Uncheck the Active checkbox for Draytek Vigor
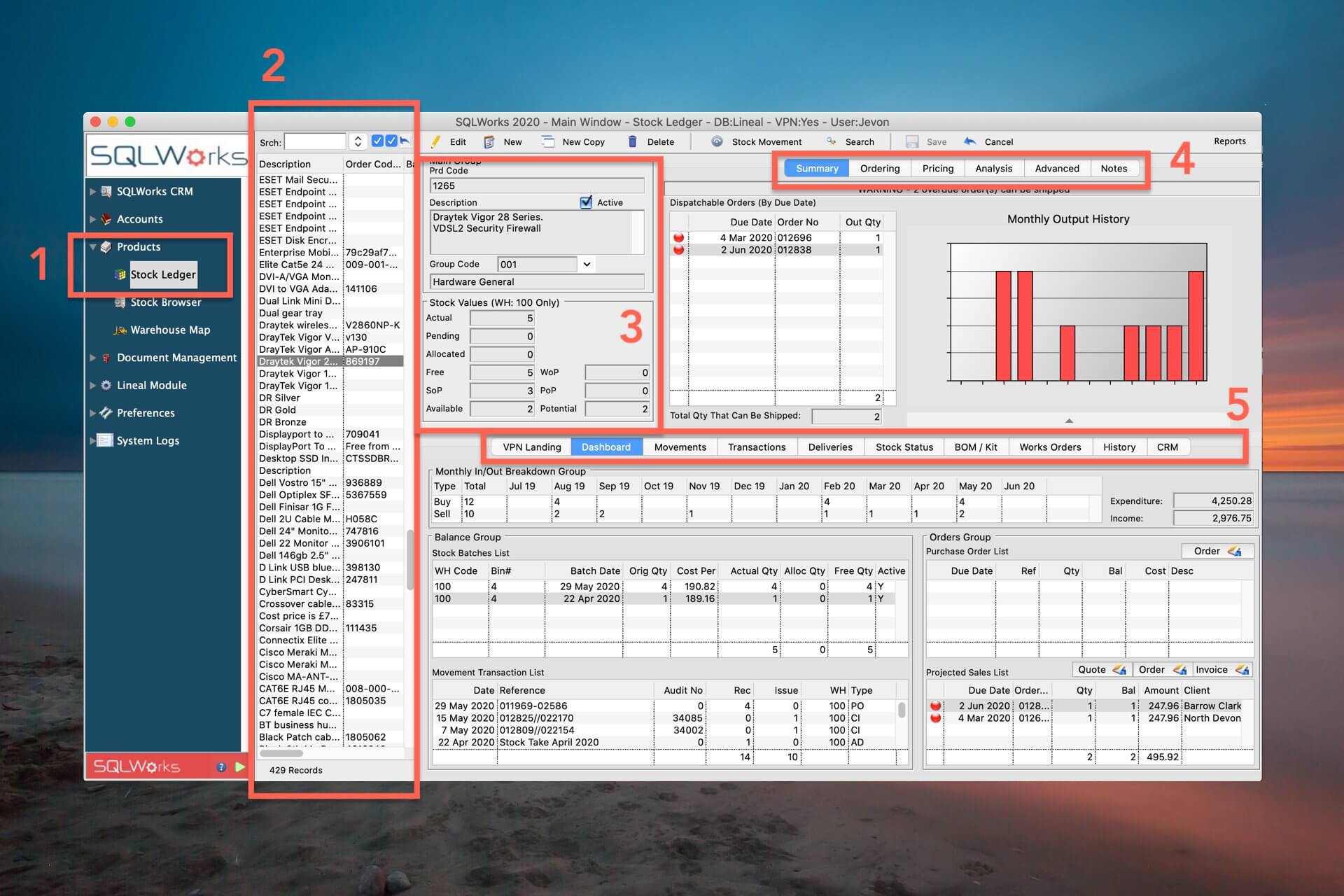The image size is (1344, 896). (586, 202)
